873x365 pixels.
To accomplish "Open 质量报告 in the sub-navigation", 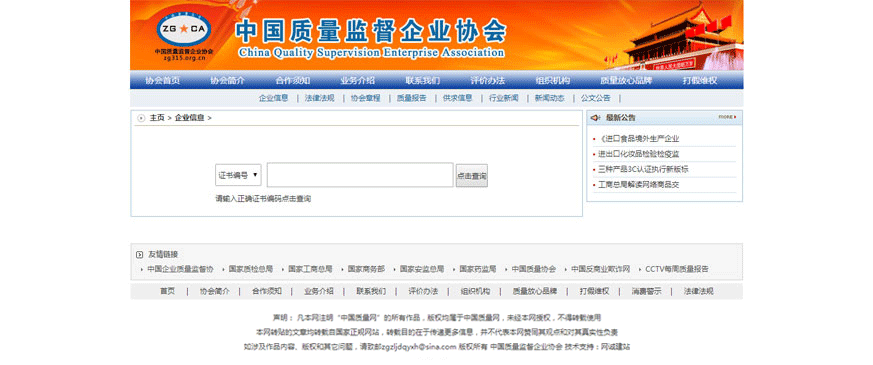I will coord(411,98).
